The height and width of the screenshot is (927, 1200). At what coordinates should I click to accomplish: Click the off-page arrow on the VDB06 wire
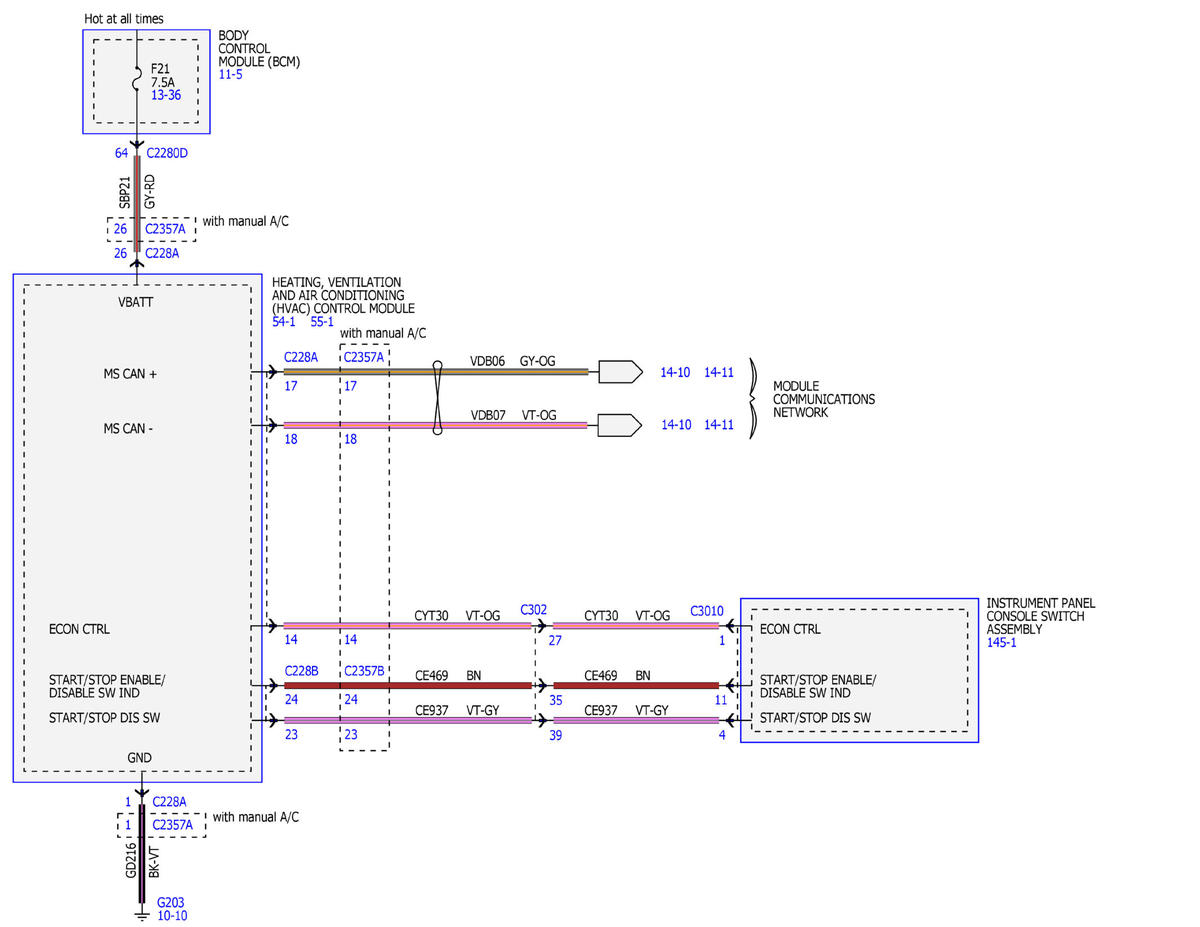(620, 372)
